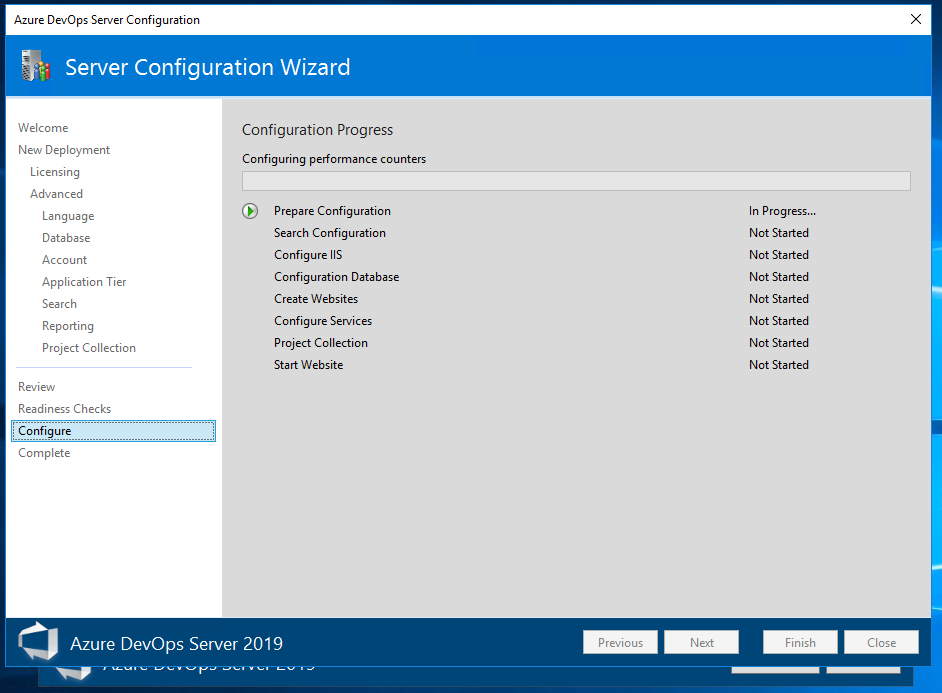Click the Azure DevOps logo in footer
Screen dimensions: 942x693
coord(38,642)
